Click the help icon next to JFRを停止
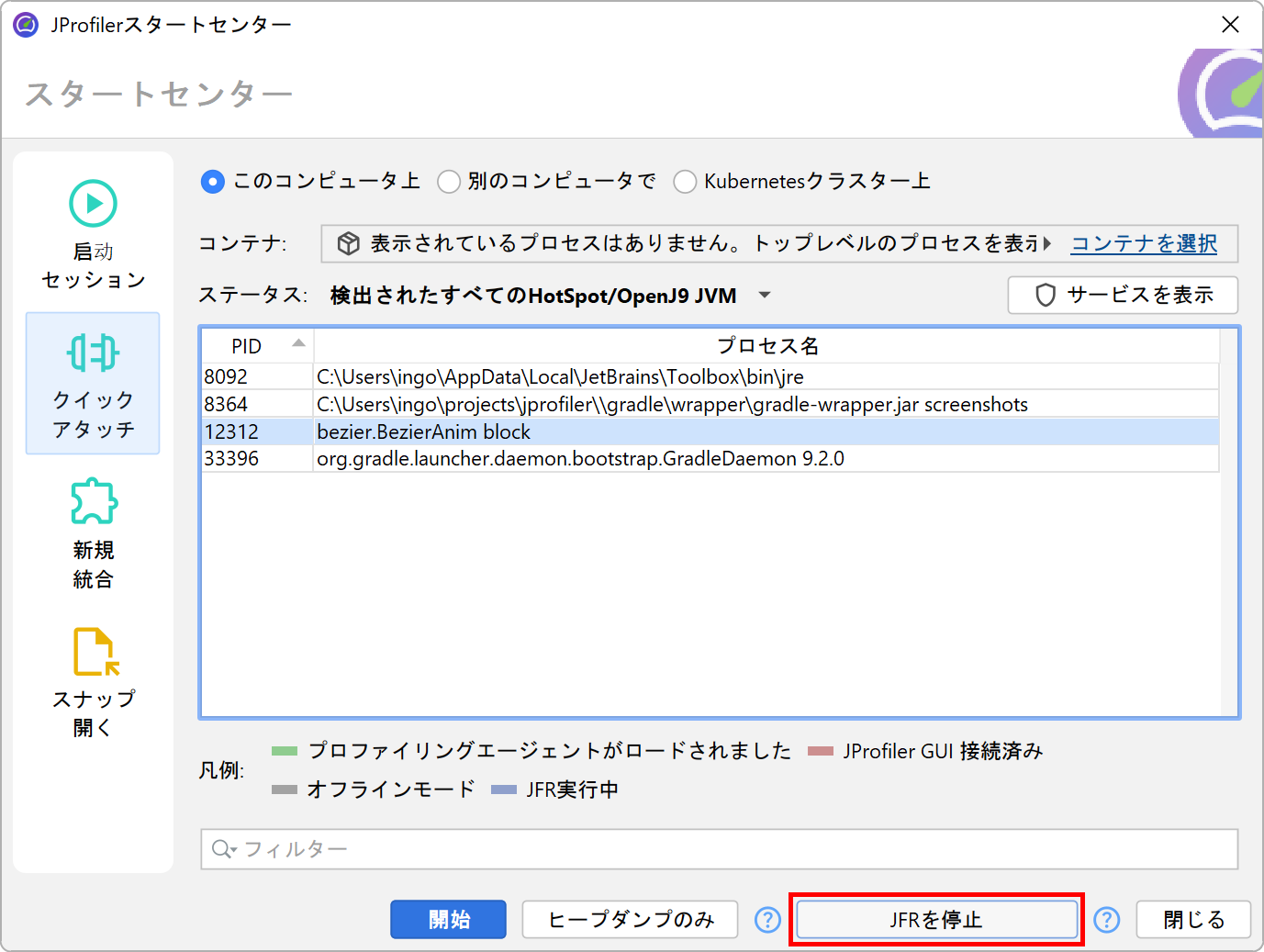1264x952 pixels. pos(1107,920)
